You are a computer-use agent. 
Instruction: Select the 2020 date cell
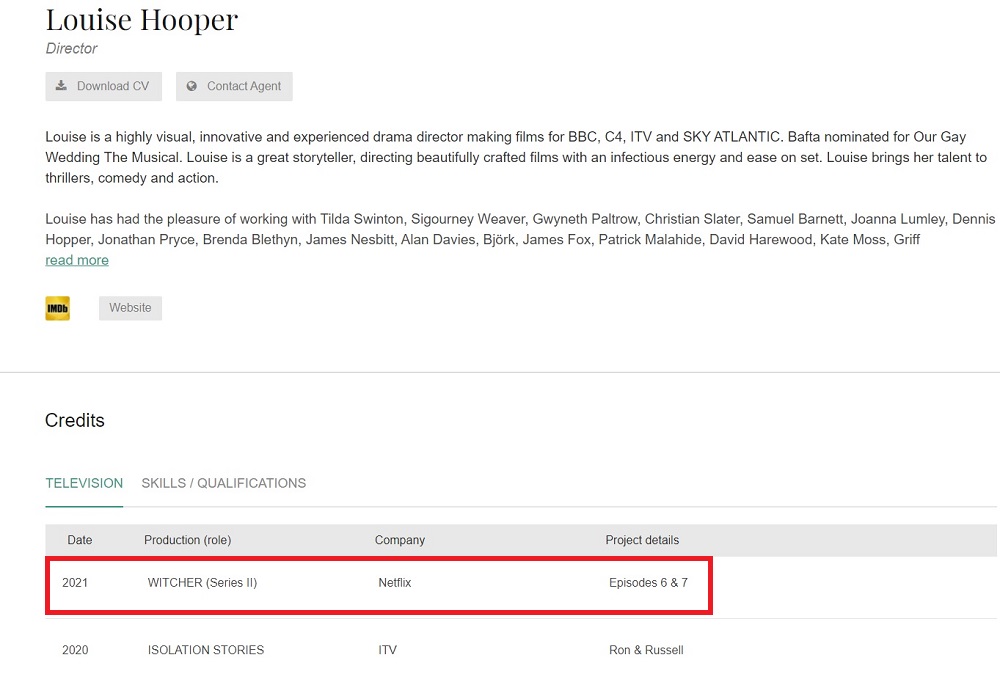75,650
